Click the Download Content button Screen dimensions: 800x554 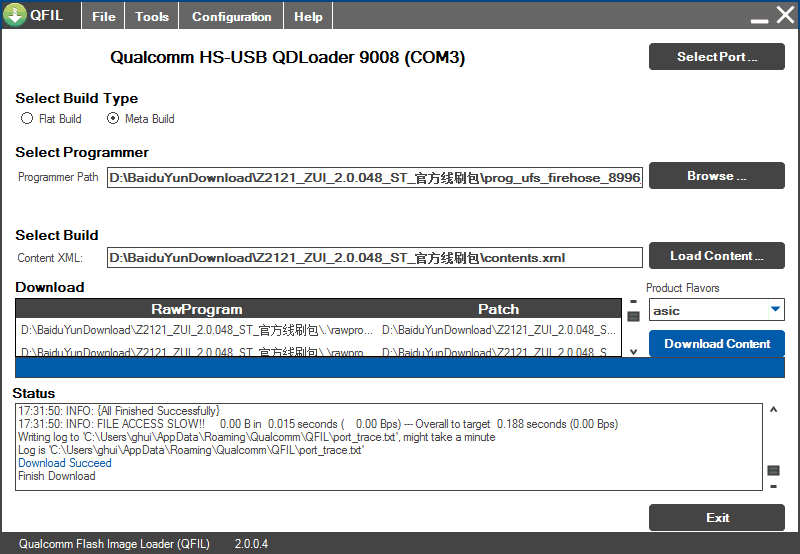click(716, 344)
